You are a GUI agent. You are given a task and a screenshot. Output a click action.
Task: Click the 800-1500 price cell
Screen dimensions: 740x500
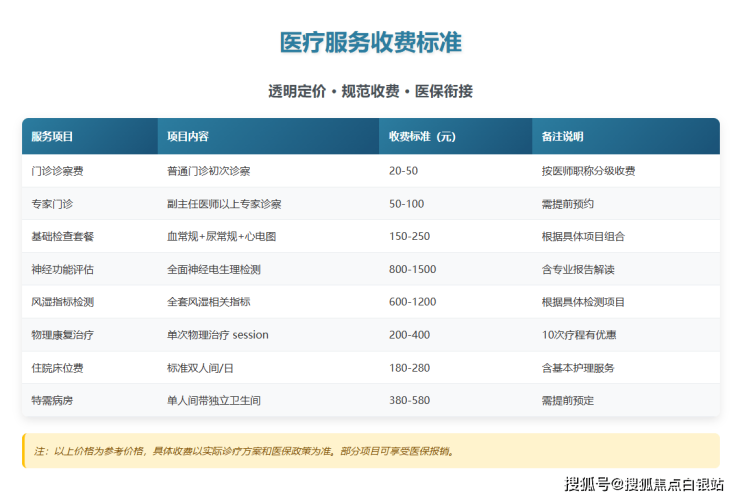pos(413,270)
